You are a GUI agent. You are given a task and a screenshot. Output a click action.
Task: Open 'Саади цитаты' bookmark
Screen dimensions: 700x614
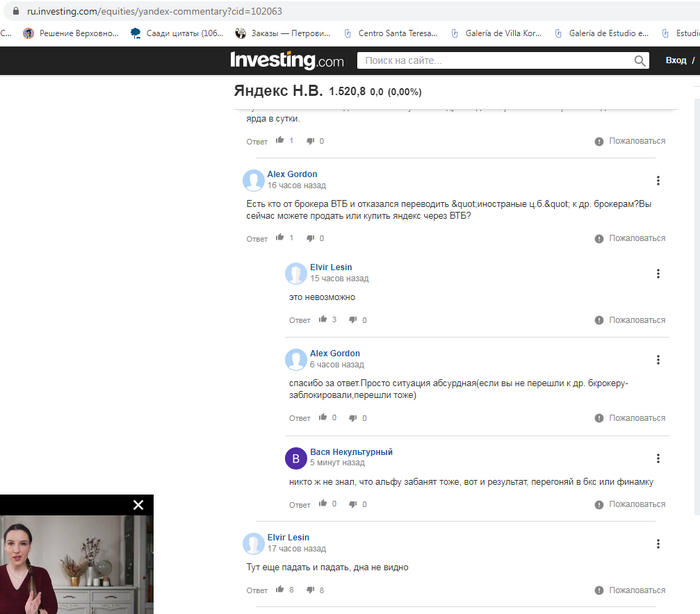(x=177, y=33)
